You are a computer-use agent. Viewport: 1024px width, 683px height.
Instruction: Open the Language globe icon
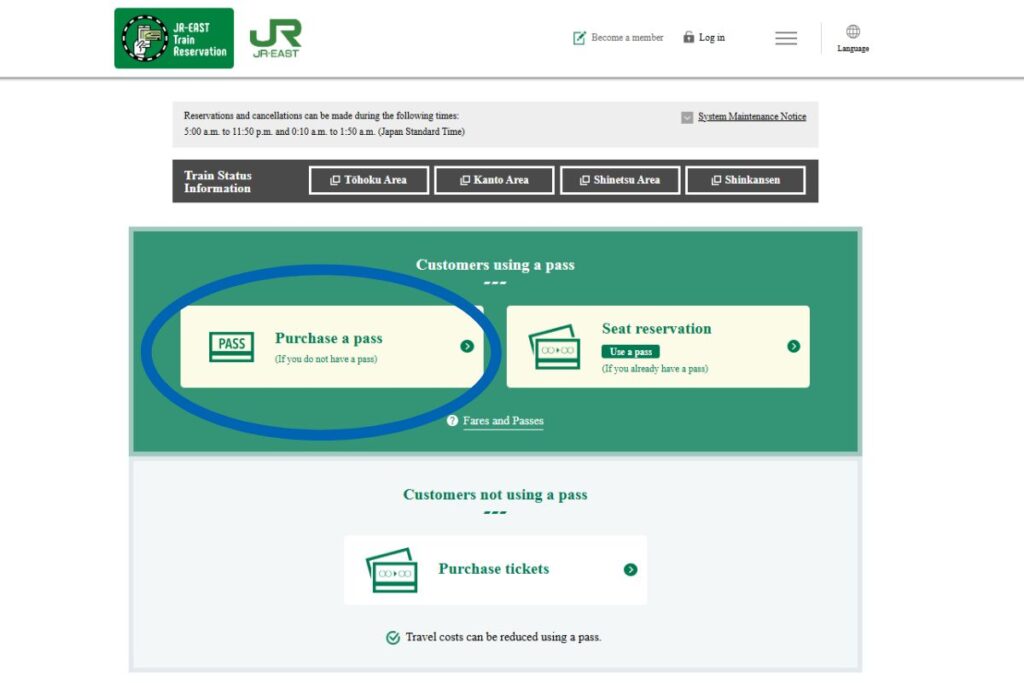852,31
